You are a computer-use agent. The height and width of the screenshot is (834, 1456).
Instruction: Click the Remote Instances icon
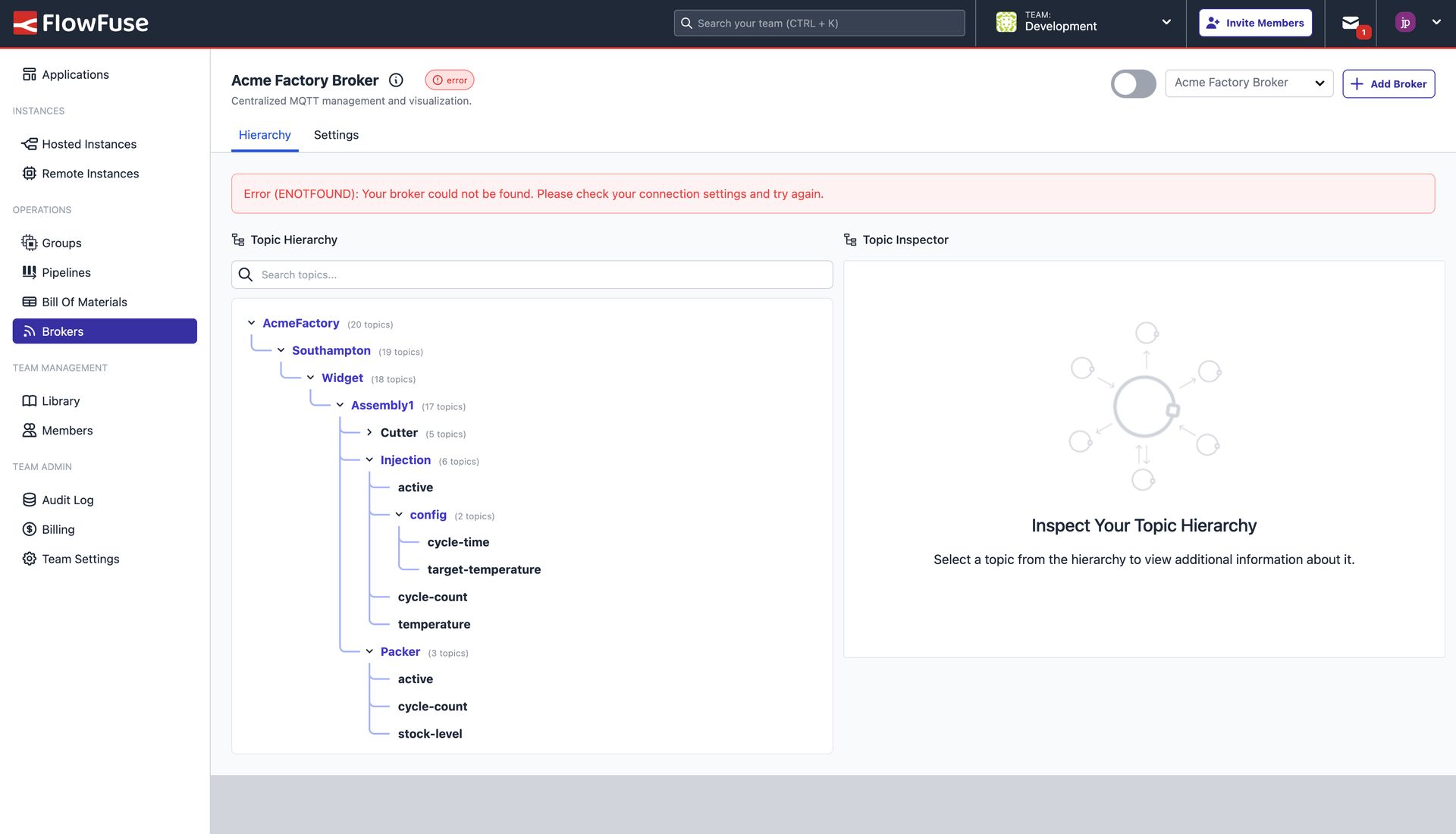pos(30,173)
